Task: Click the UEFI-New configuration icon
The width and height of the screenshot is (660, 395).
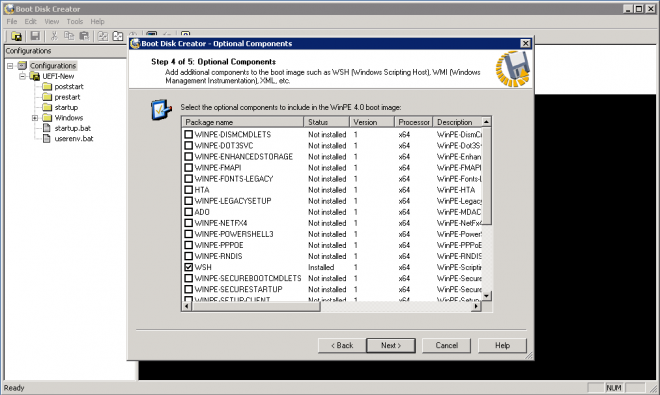Action: tap(35, 76)
